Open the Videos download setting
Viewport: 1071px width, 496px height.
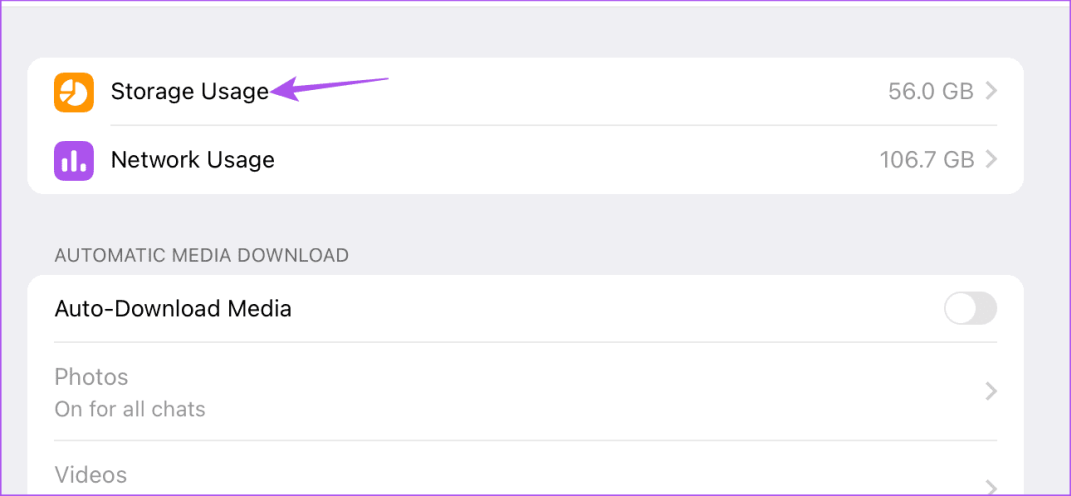(90, 475)
